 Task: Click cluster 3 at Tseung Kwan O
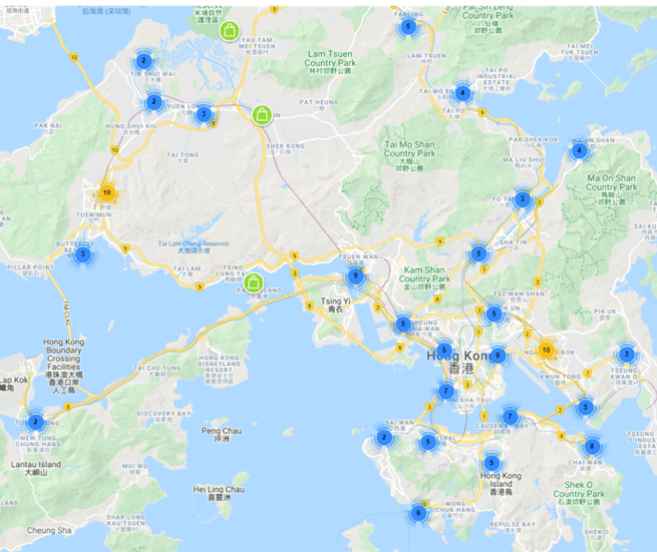point(626,355)
